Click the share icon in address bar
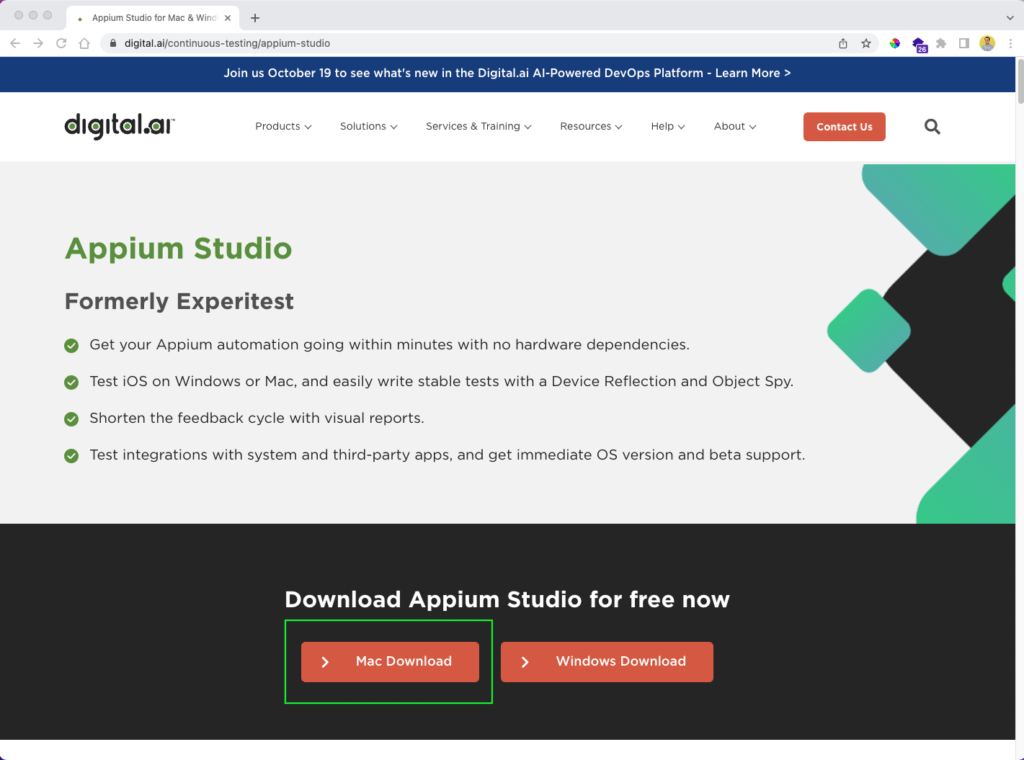The width and height of the screenshot is (1024, 760). click(x=843, y=43)
